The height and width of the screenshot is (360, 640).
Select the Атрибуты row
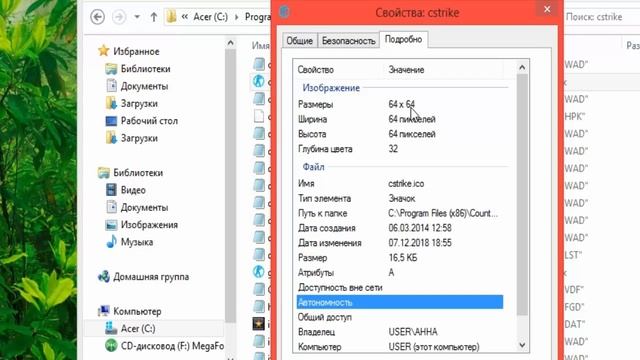click(x=400, y=273)
